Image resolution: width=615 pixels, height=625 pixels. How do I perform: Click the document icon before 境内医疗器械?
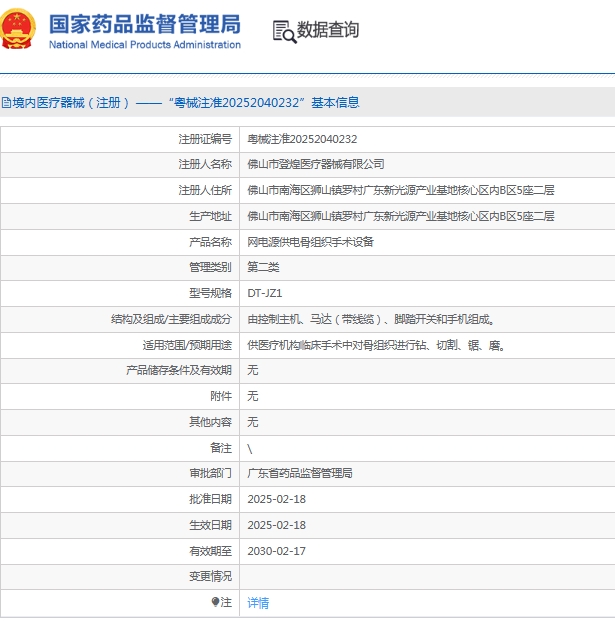6,103
